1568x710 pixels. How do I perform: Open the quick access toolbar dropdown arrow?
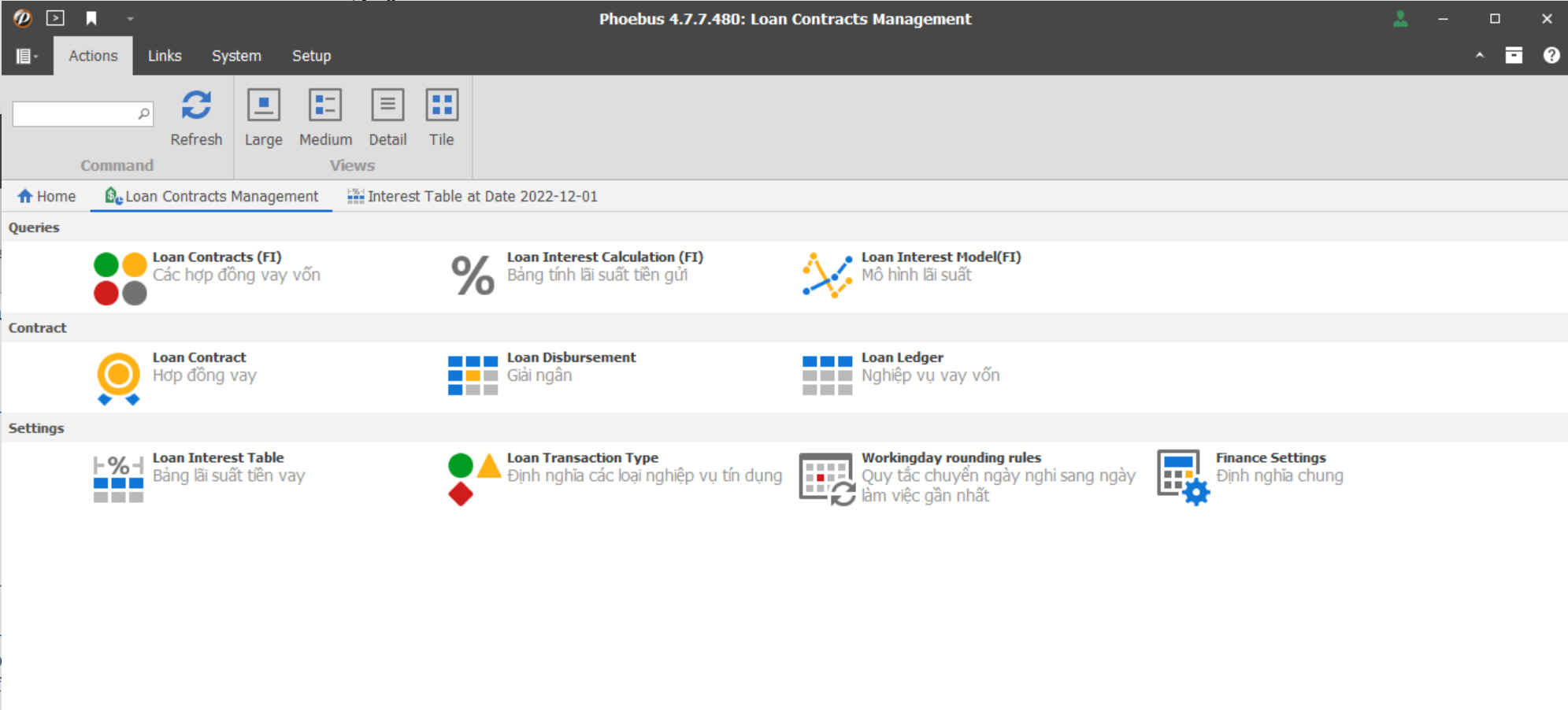tap(130, 19)
